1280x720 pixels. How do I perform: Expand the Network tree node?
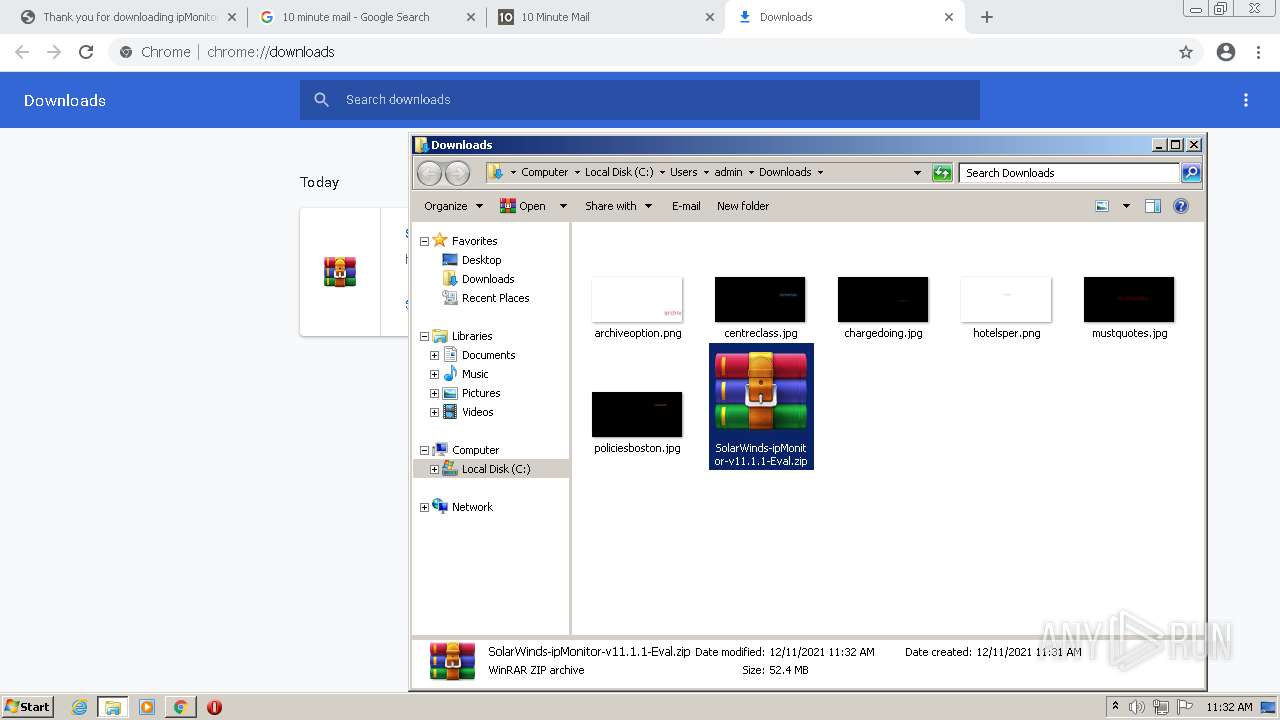tap(424, 507)
